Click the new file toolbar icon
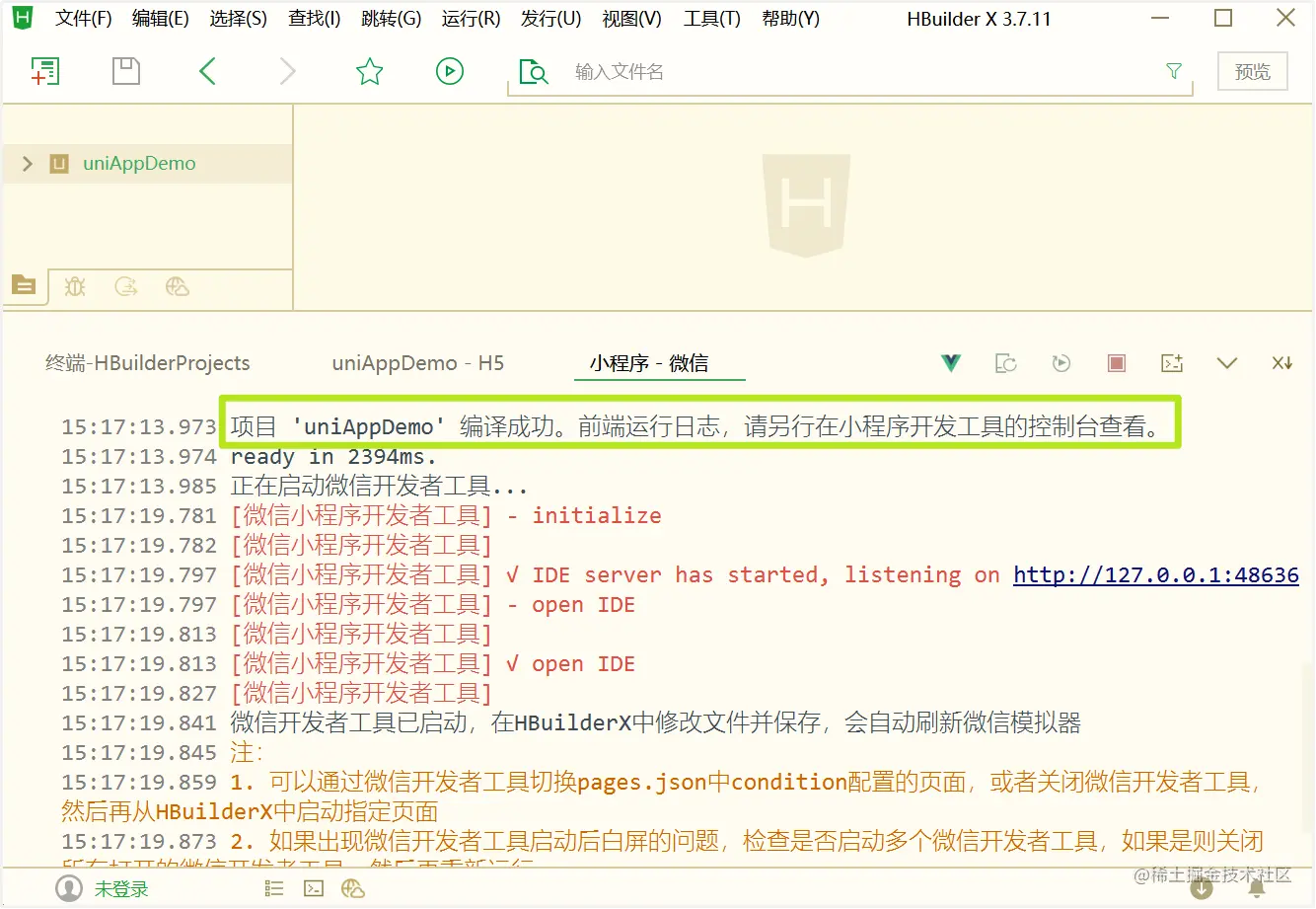The image size is (1316, 909). (x=45, y=71)
